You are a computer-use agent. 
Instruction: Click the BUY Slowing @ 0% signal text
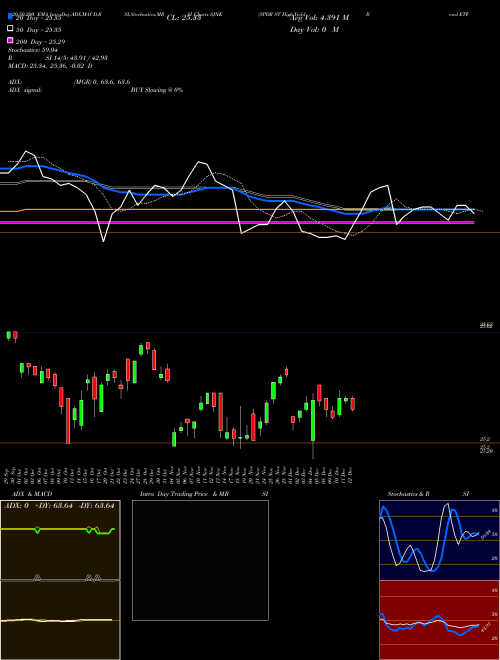click(x=157, y=90)
